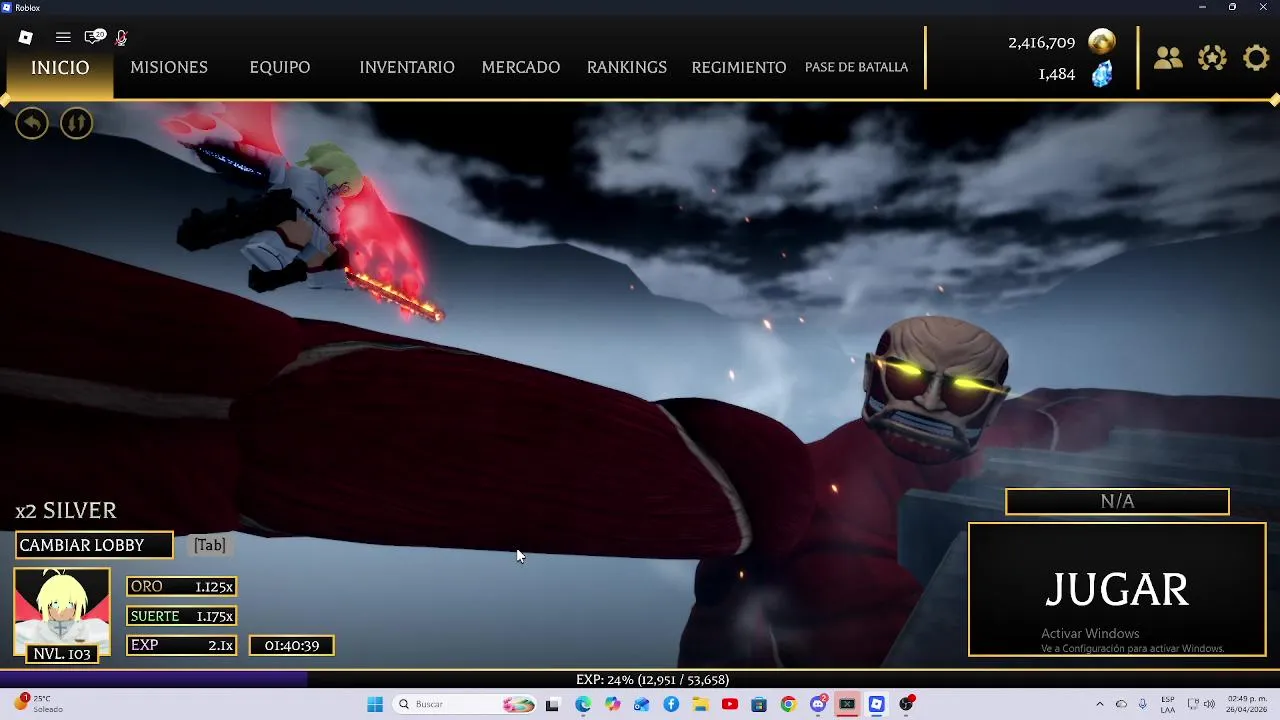Click the N/A field above JUGAR
The height and width of the screenshot is (720, 1280).
pyautogui.click(x=1117, y=501)
